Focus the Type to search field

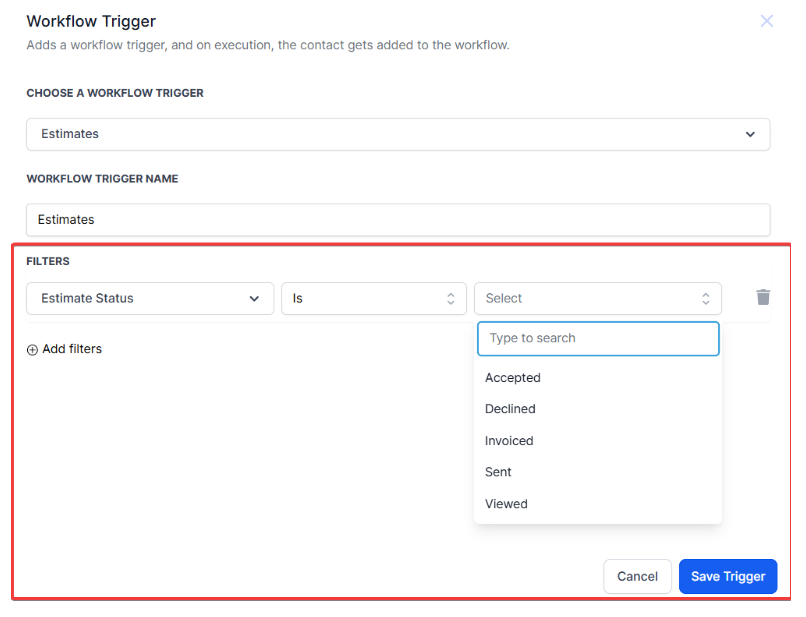598,338
